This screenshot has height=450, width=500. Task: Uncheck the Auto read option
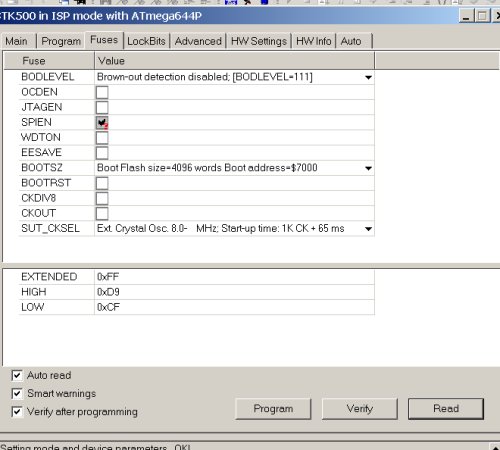click(17, 375)
